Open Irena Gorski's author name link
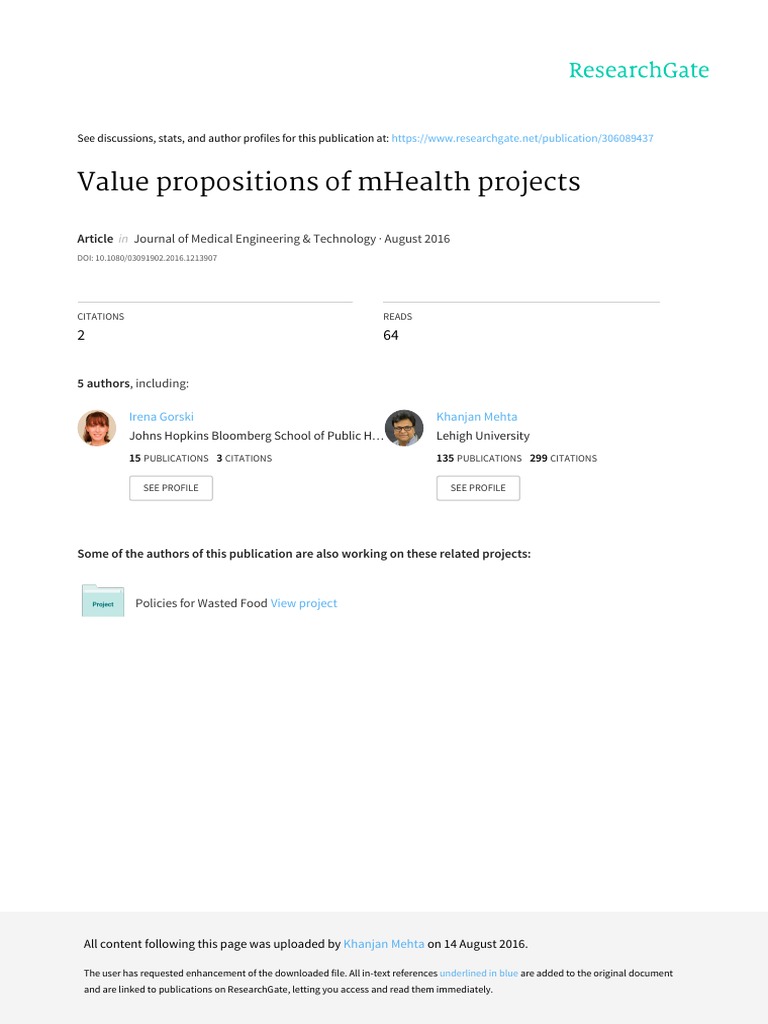This screenshot has width=768, height=1024. click(x=161, y=416)
